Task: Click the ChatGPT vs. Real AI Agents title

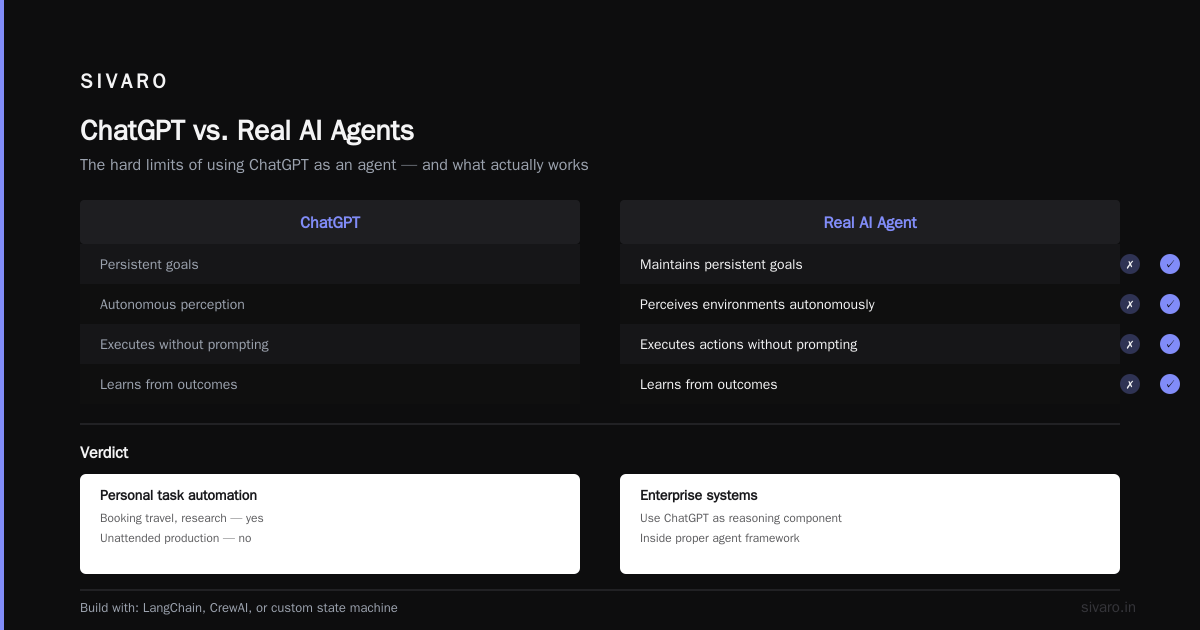Action: click(247, 130)
